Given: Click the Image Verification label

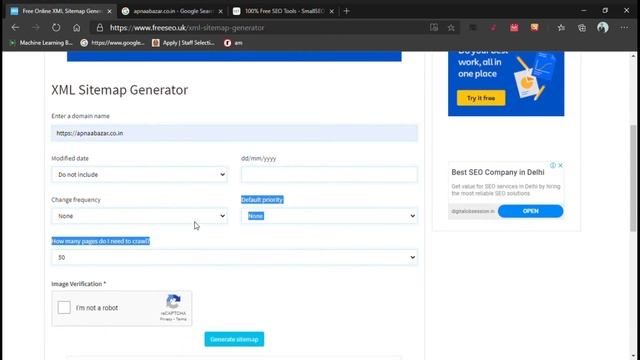Looking at the screenshot, I should click(x=78, y=284).
